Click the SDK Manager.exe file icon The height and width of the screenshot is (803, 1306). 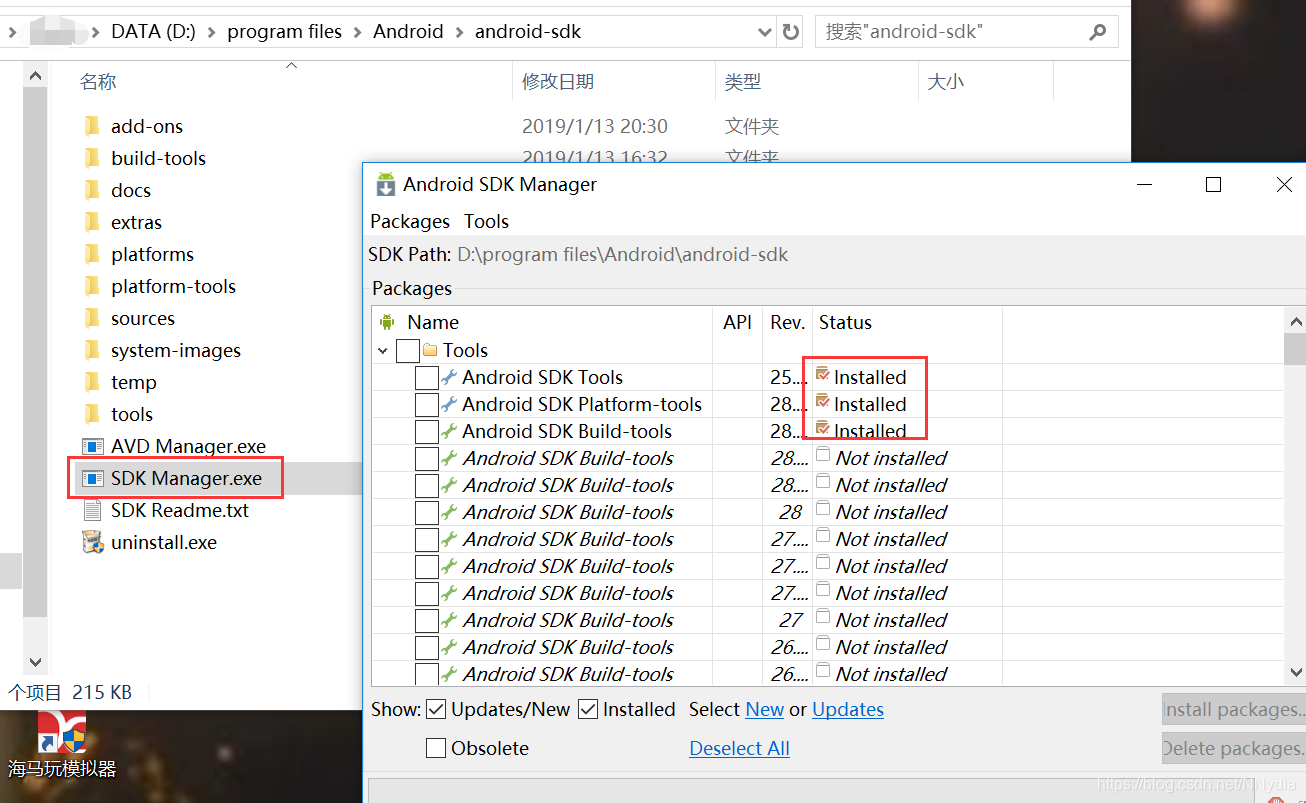tap(93, 478)
